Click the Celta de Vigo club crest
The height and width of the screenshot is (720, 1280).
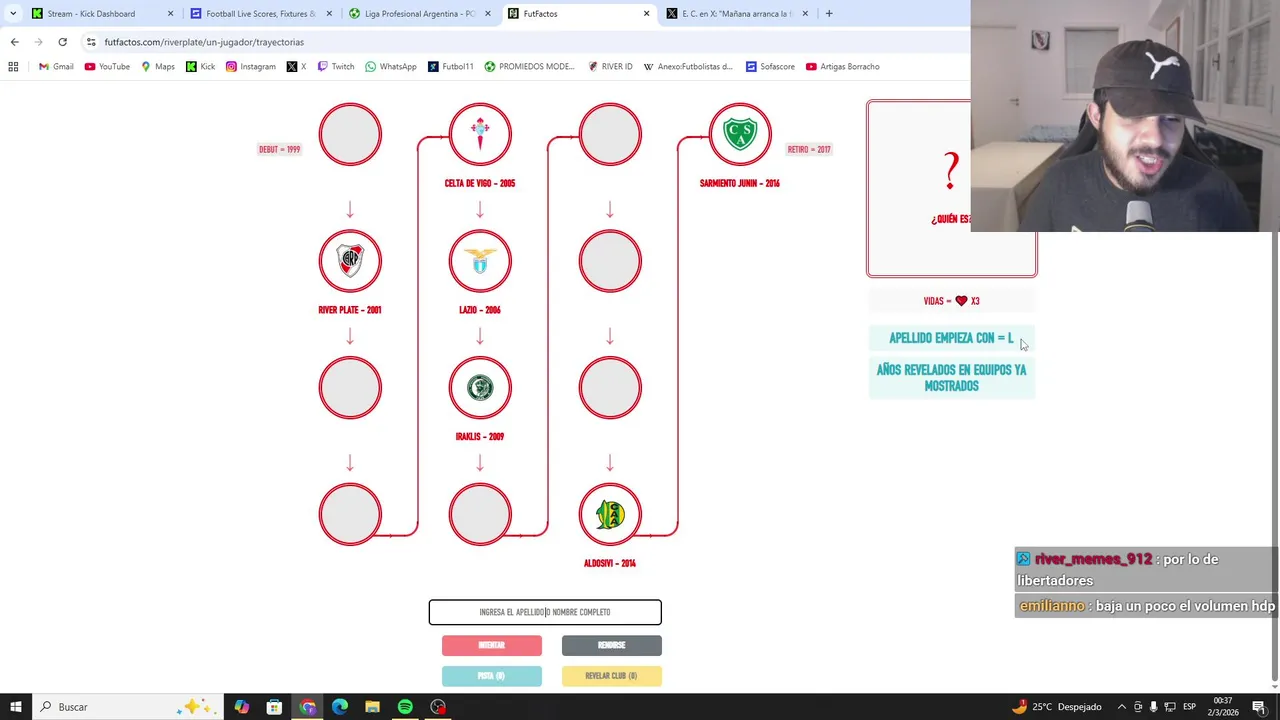(480, 134)
